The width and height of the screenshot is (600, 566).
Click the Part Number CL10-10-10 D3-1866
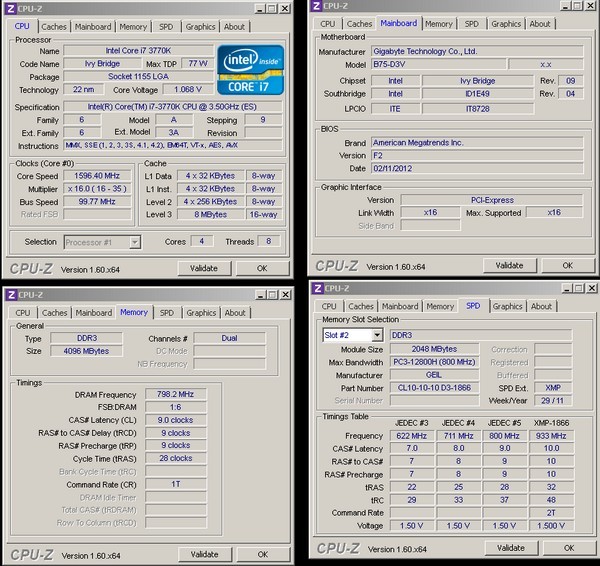(x=434, y=388)
